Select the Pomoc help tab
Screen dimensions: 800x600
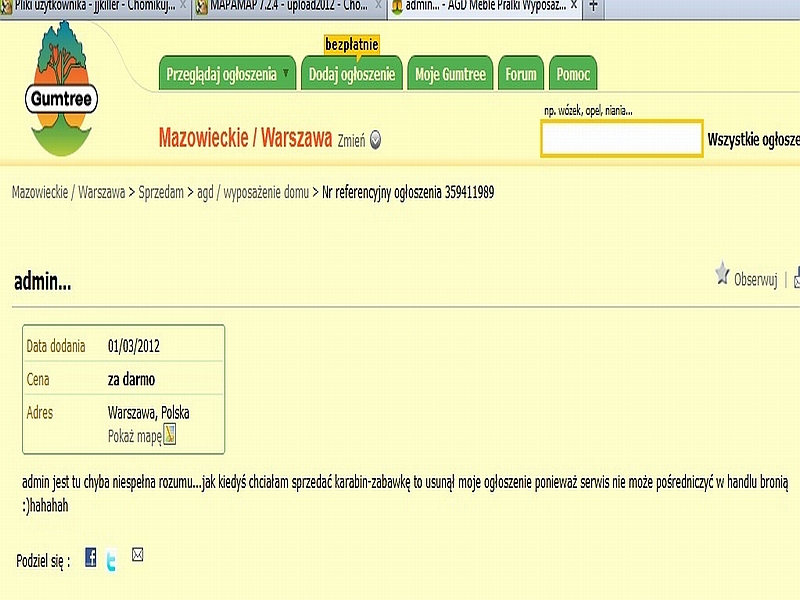pyautogui.click(x=573, y=74)
